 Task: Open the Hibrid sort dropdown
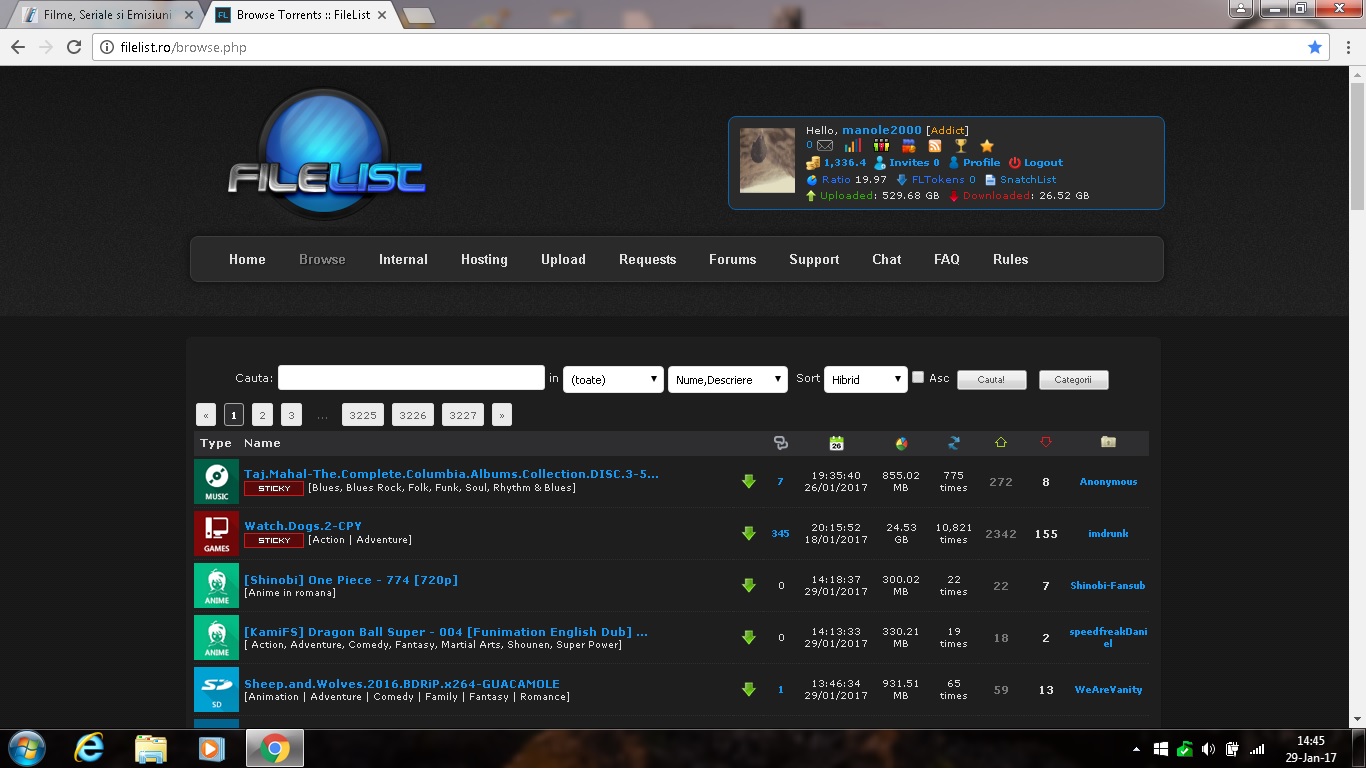(865, 379)
